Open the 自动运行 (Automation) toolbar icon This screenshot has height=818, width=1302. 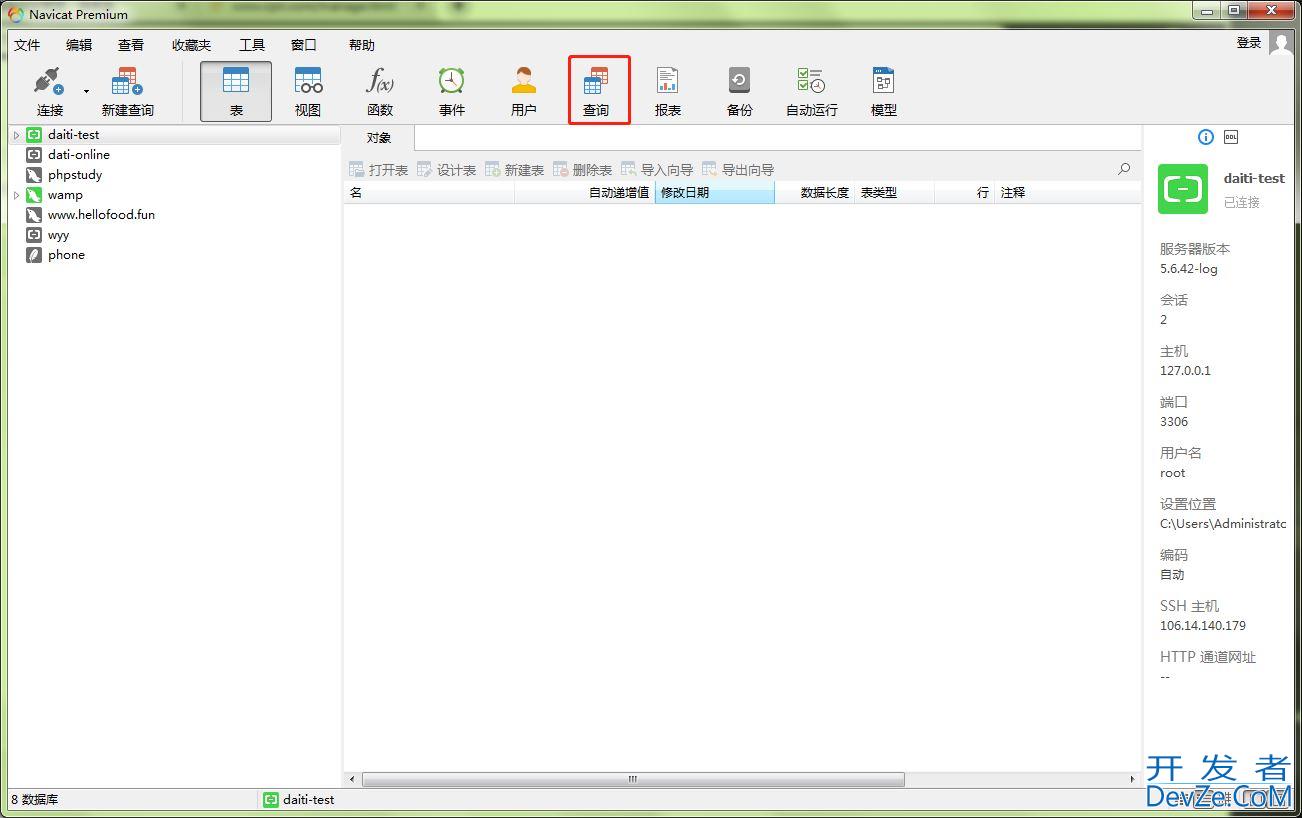click(811, 90)
